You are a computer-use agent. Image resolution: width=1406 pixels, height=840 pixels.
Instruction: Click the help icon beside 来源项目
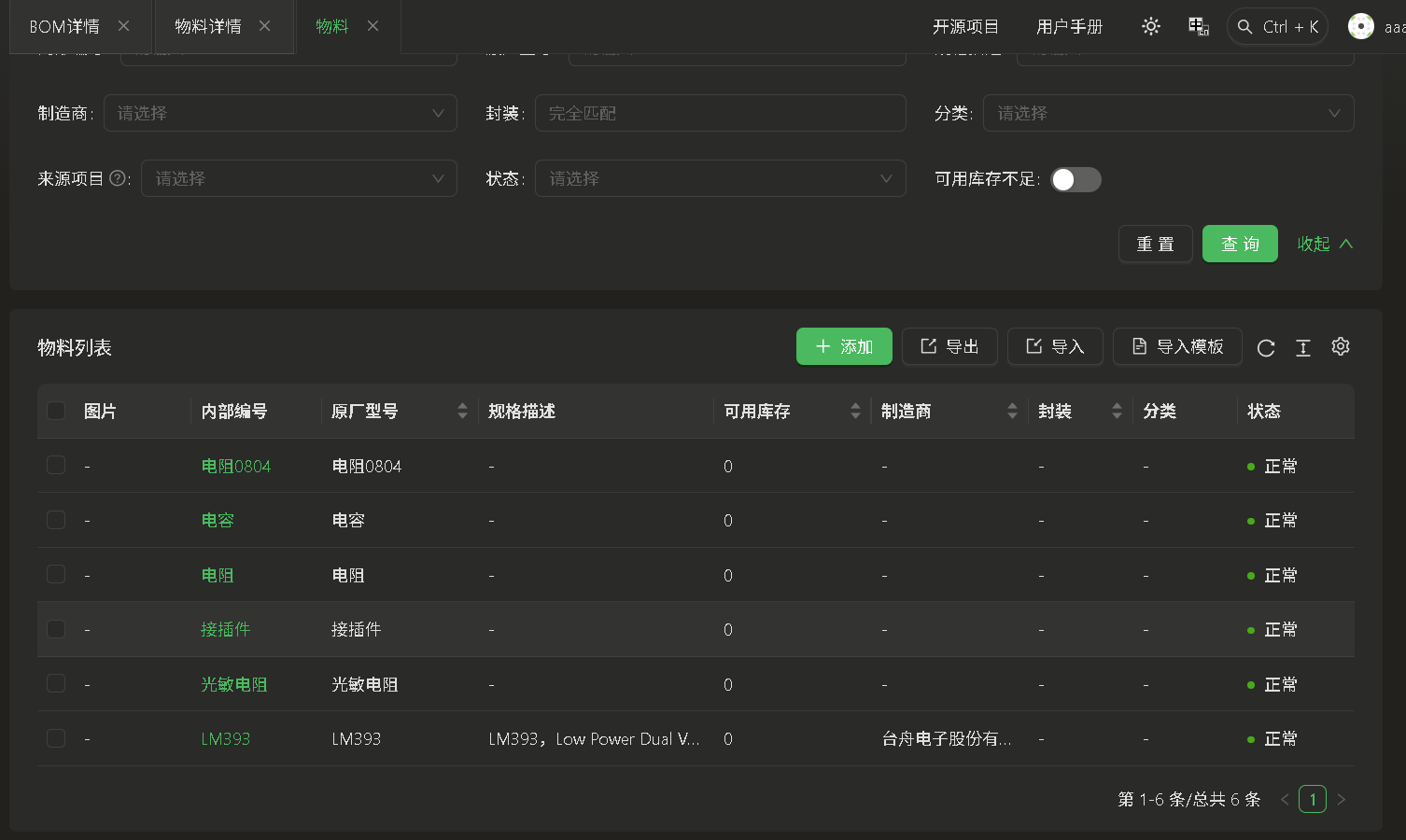click(x=118, y=178)
